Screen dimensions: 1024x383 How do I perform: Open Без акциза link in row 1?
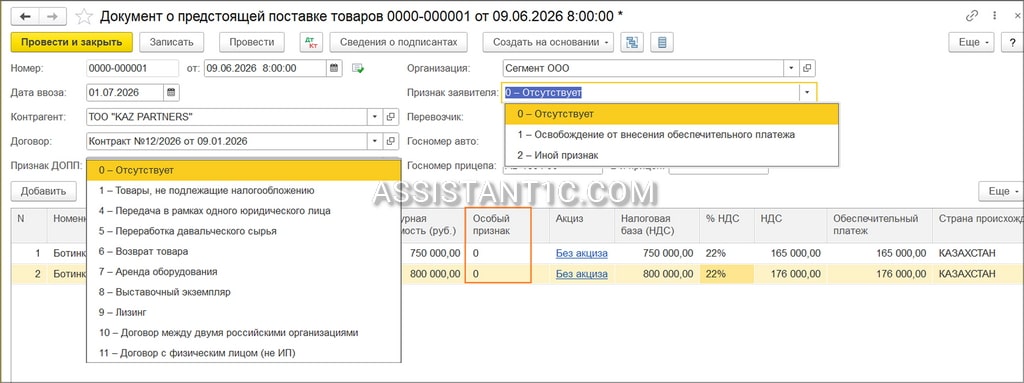tap(582, 254)
